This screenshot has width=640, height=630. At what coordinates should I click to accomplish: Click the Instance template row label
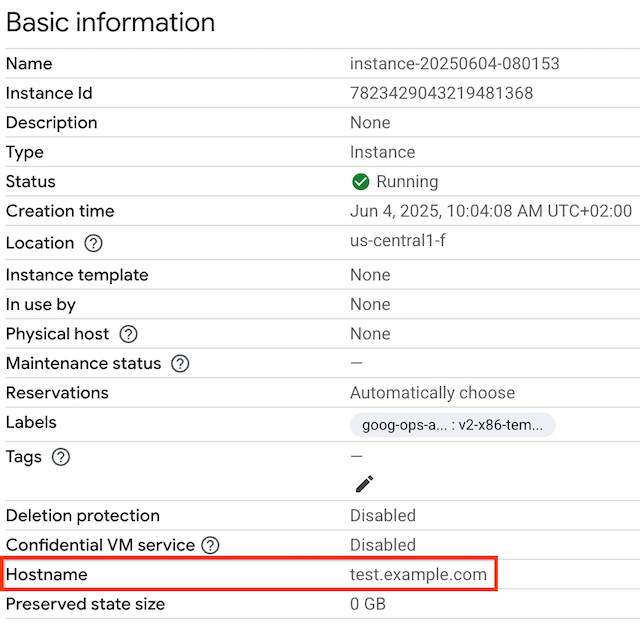(x=77, y=275)
